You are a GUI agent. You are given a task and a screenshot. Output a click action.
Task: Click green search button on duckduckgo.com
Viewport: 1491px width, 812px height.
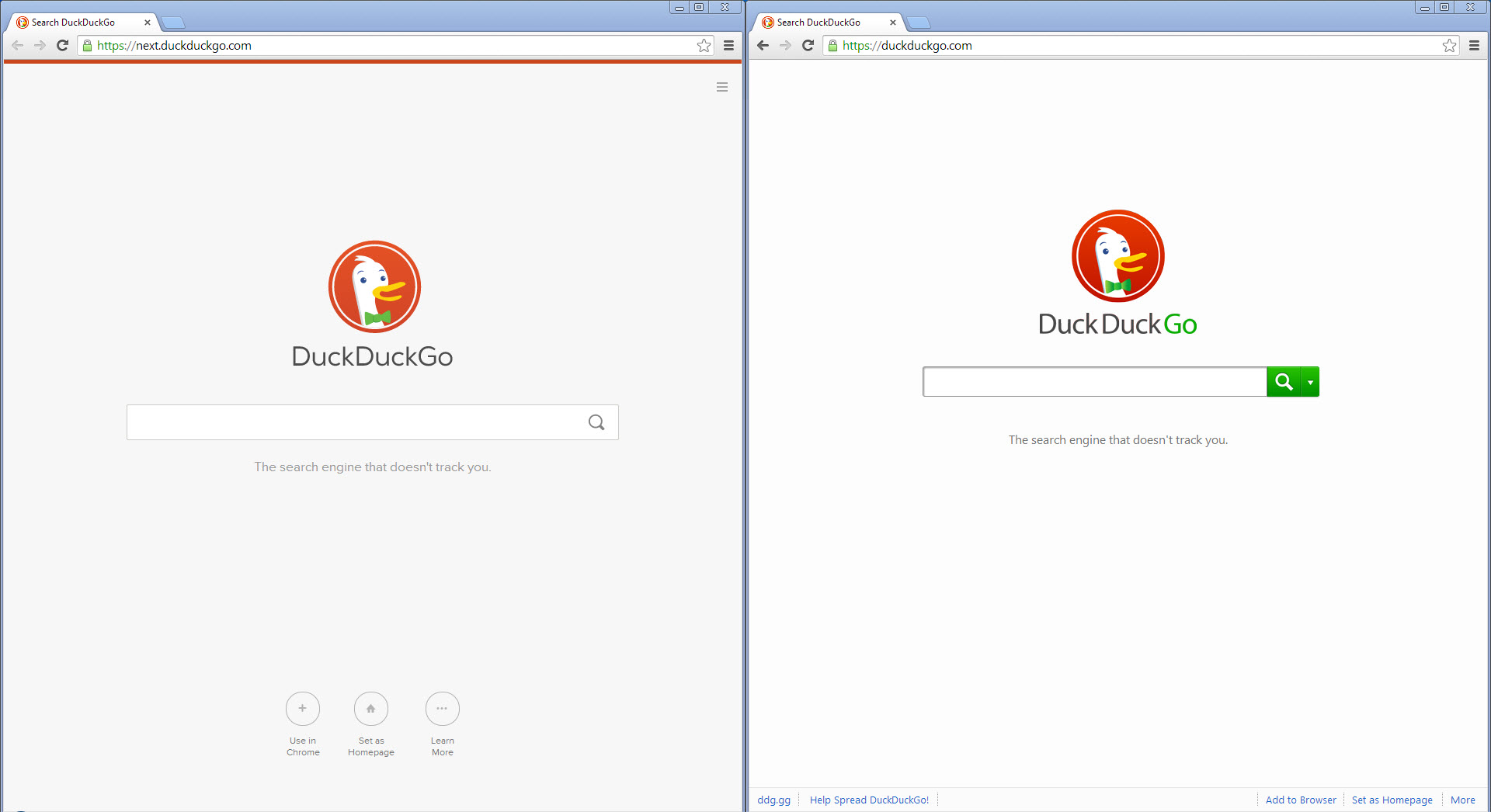pos(1284,382)
